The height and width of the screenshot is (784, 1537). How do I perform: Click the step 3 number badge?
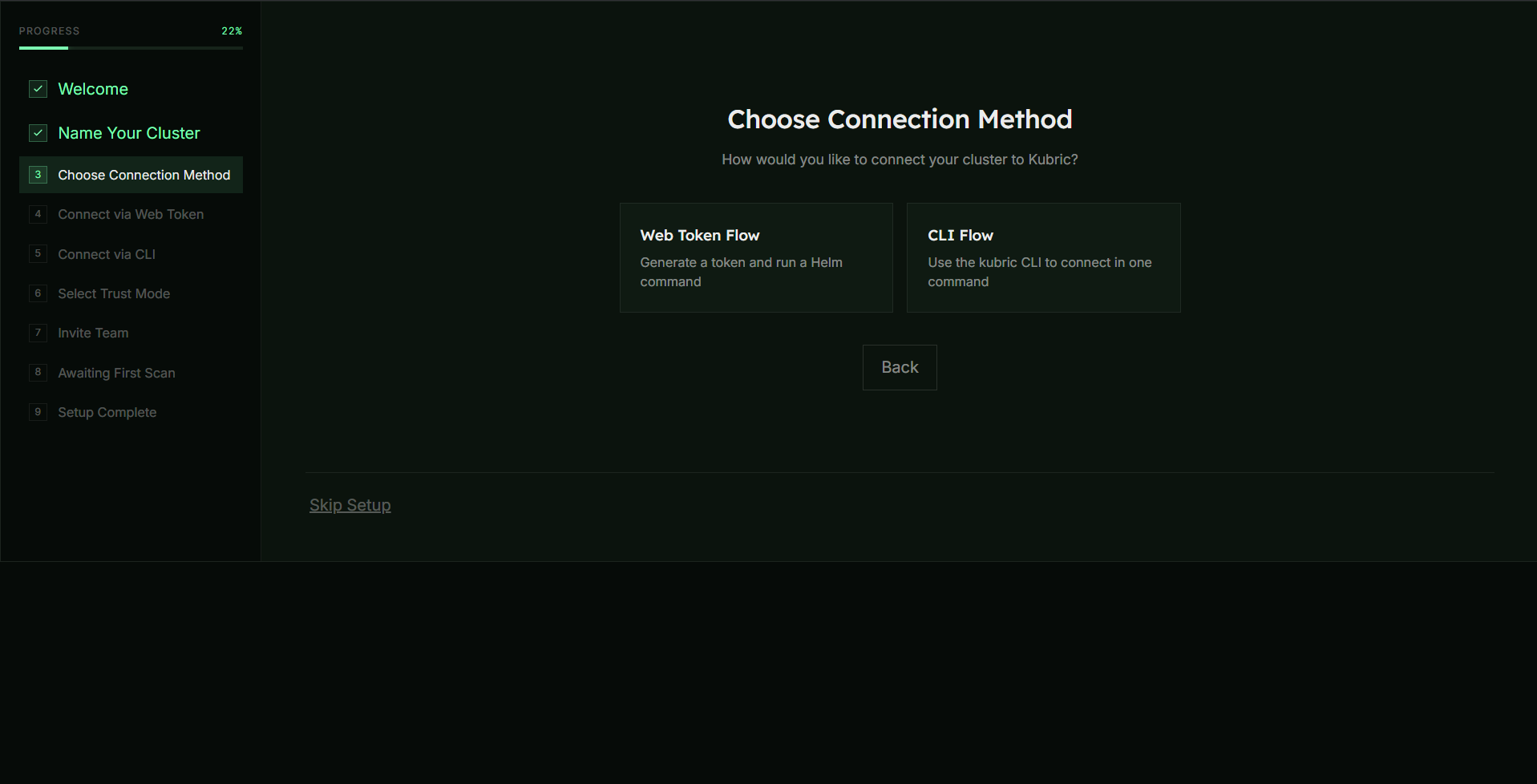tap(38, 175)
